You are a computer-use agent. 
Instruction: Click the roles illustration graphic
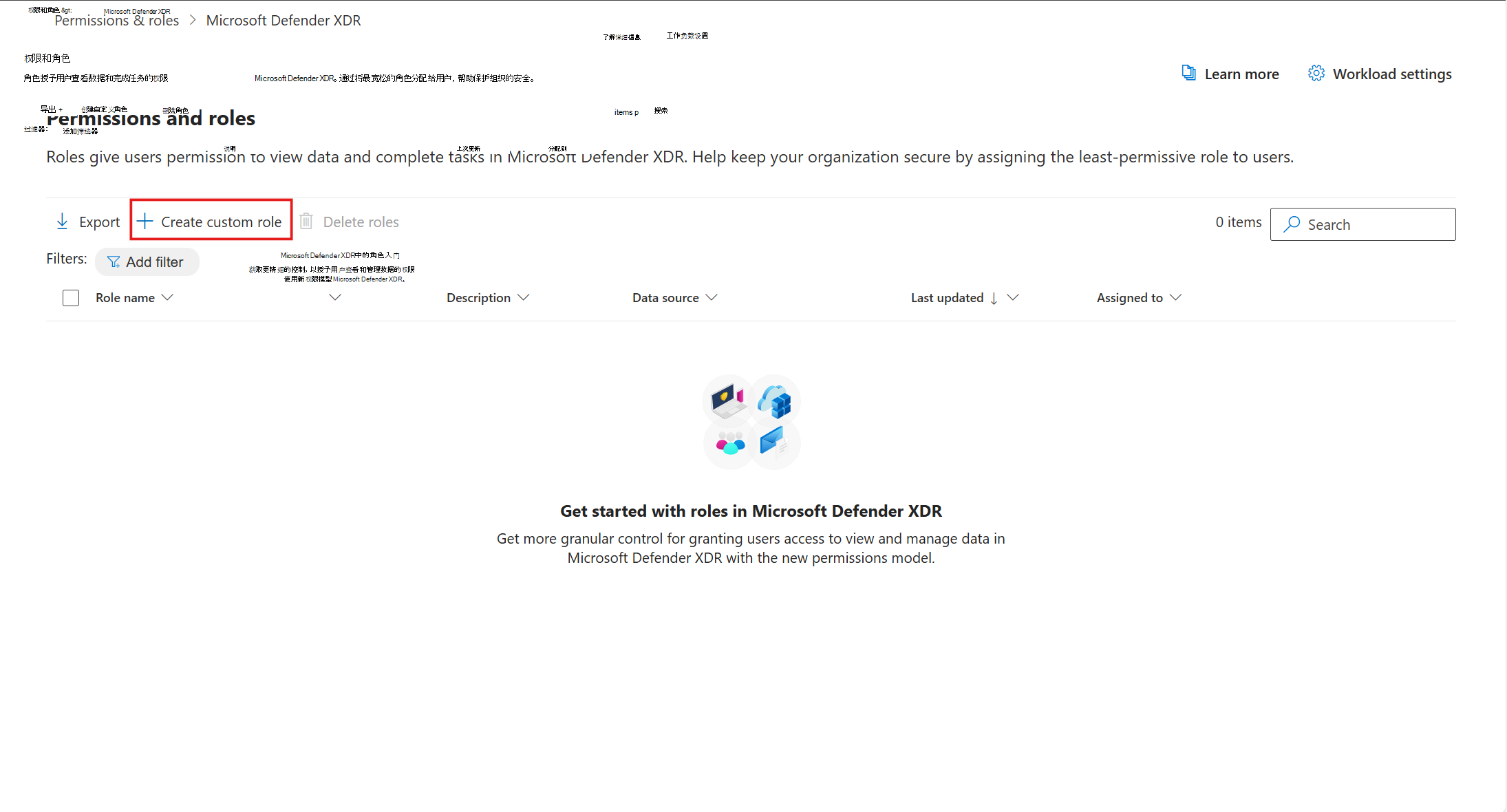[x=751, y=422]
